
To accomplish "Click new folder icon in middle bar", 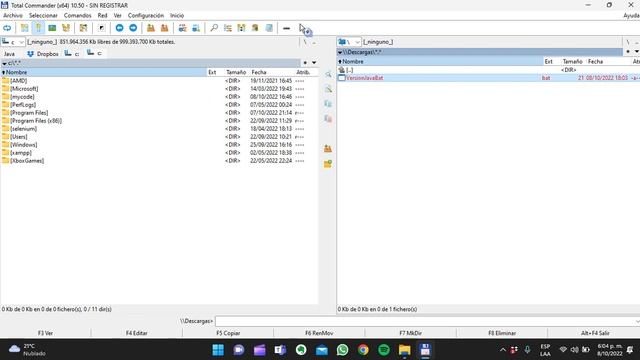I will (x=328, y=164).
